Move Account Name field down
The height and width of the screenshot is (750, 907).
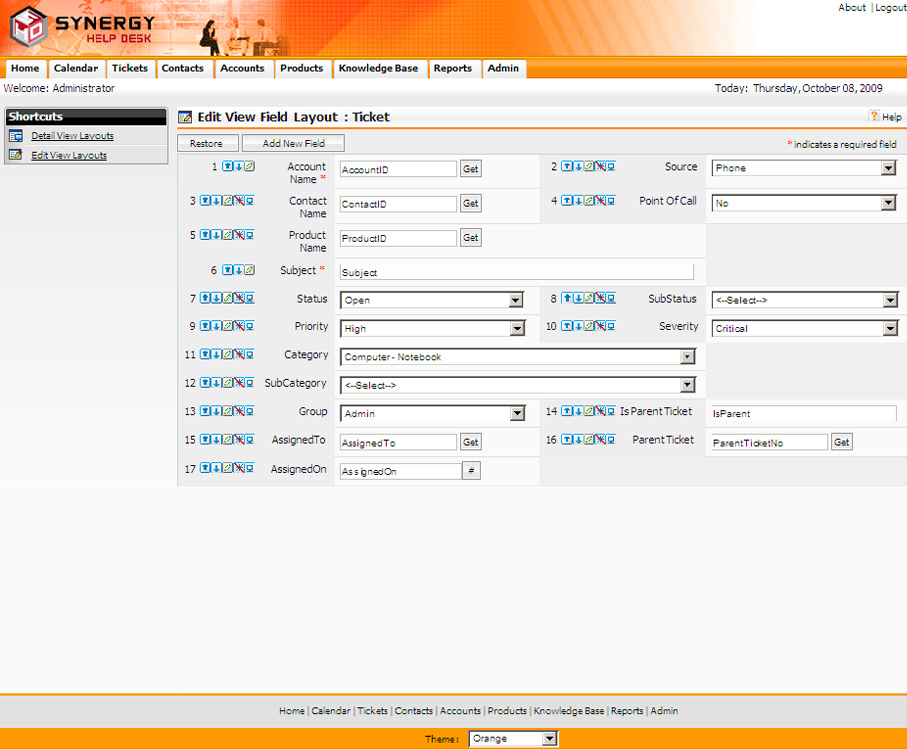point(239,167)
